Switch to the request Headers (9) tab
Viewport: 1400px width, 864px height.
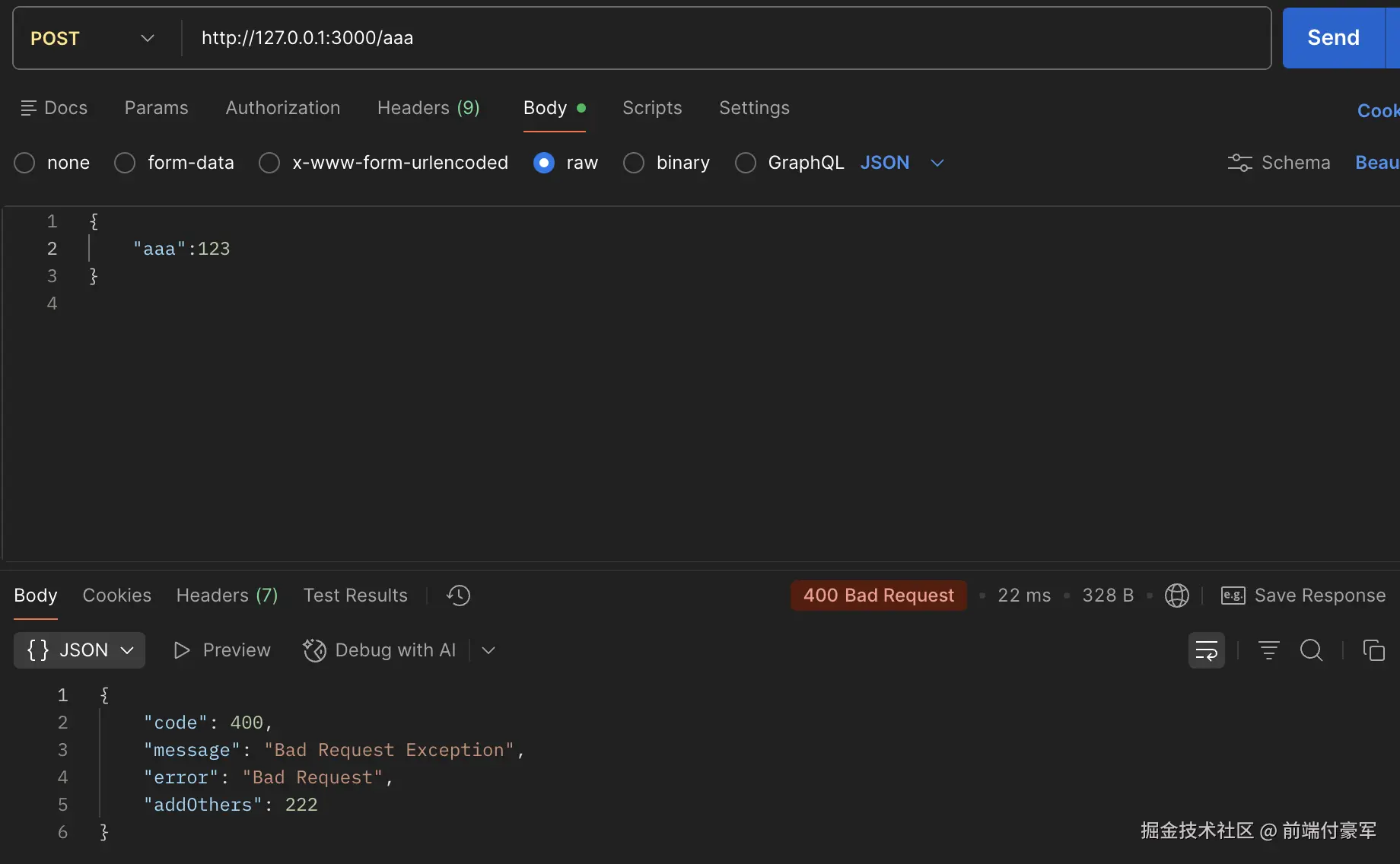tap(428, 108)
